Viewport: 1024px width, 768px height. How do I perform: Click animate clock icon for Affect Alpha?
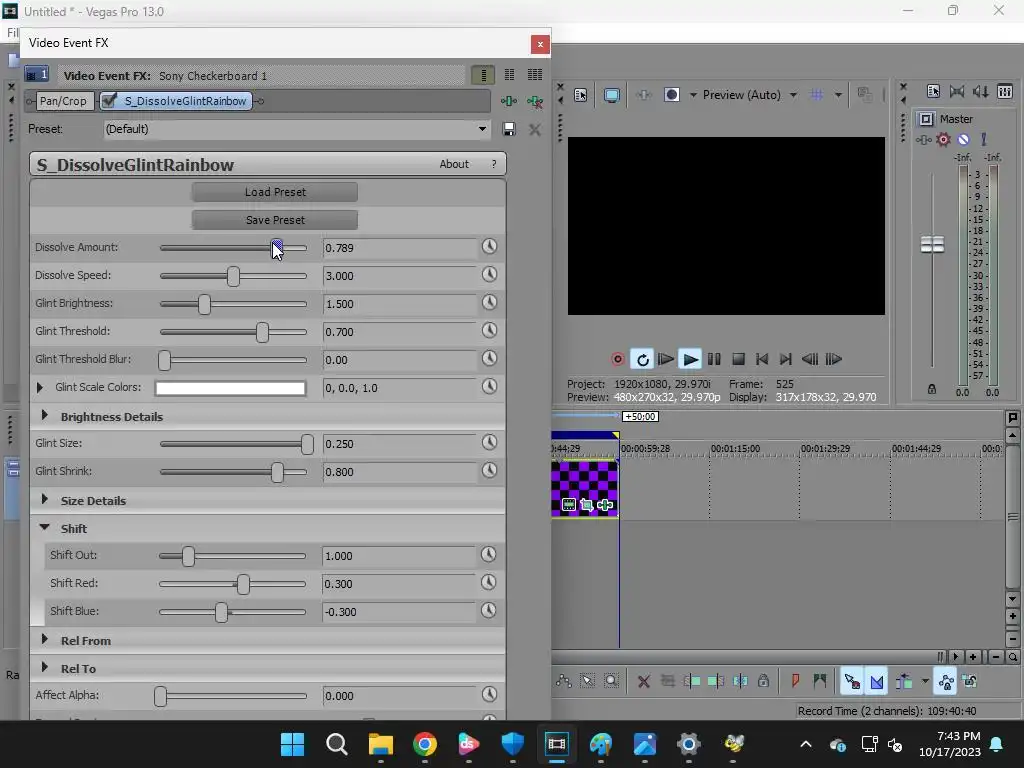point(489,694)
